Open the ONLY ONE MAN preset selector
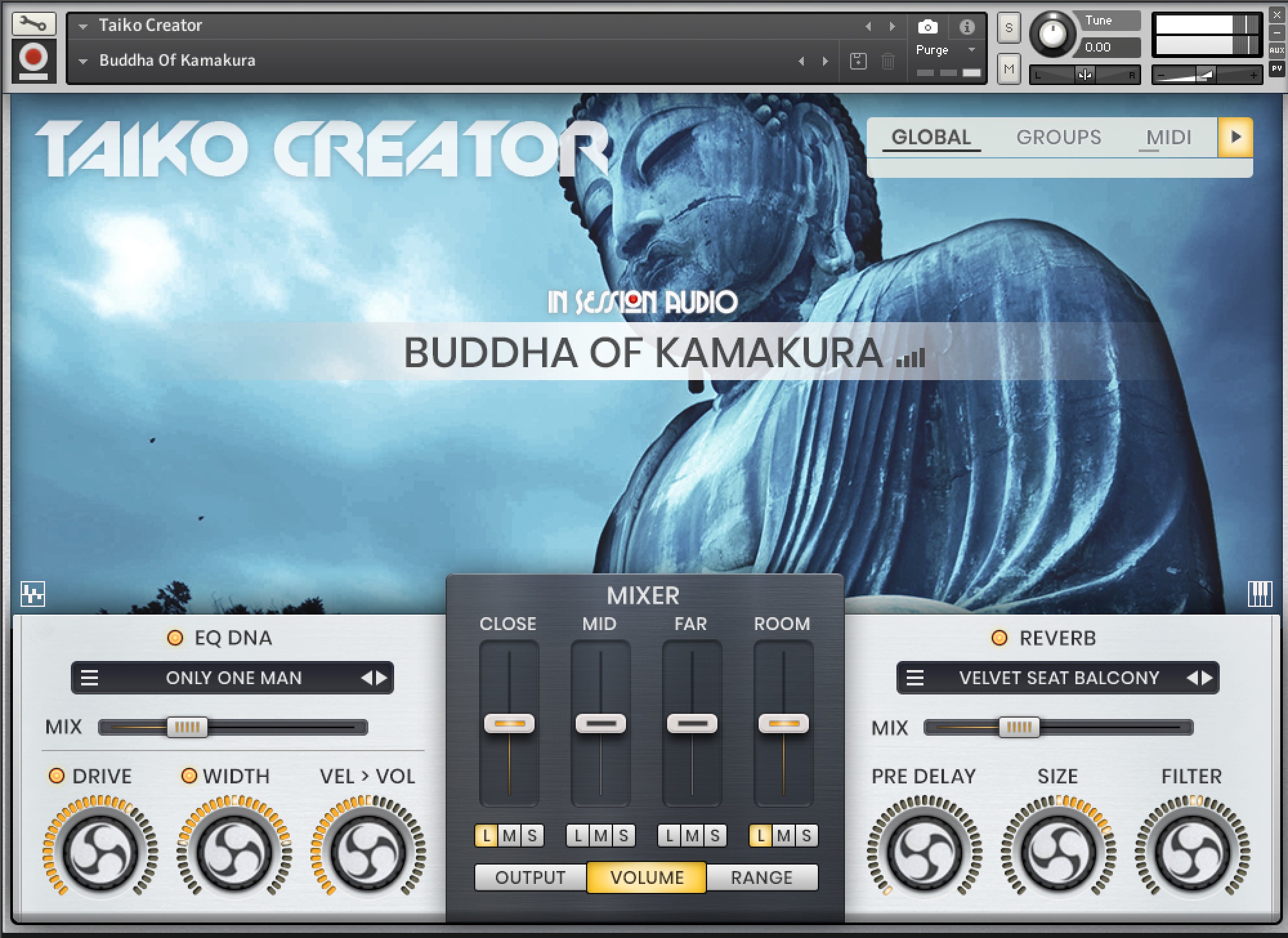The width and height of the screenshot is (1288, 938). click(232, 678)
